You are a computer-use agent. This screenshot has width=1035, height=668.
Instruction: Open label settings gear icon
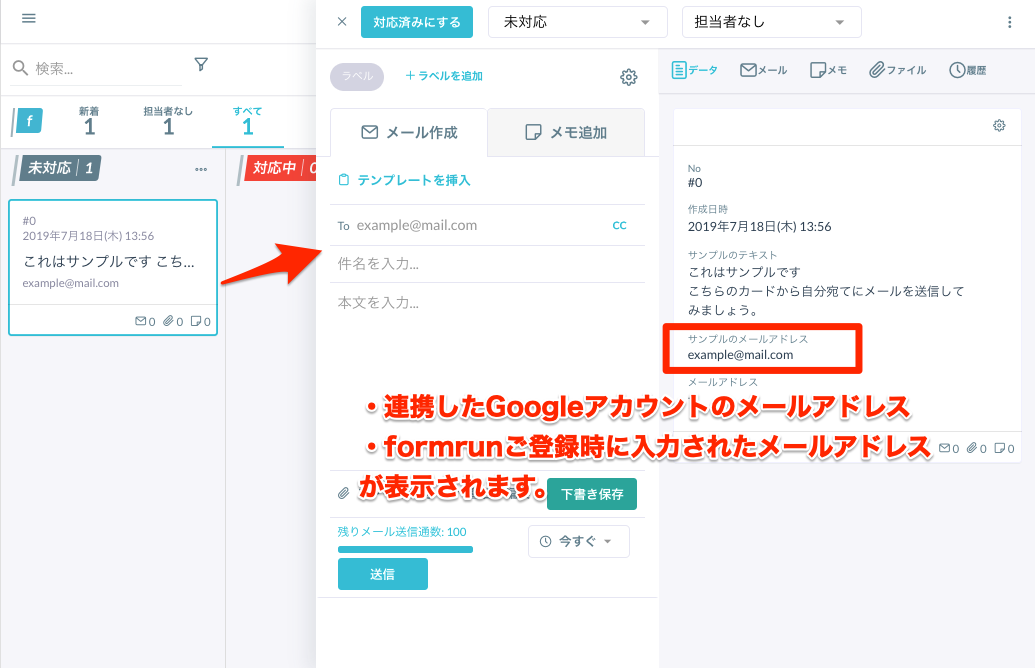[x=628, y=77]
